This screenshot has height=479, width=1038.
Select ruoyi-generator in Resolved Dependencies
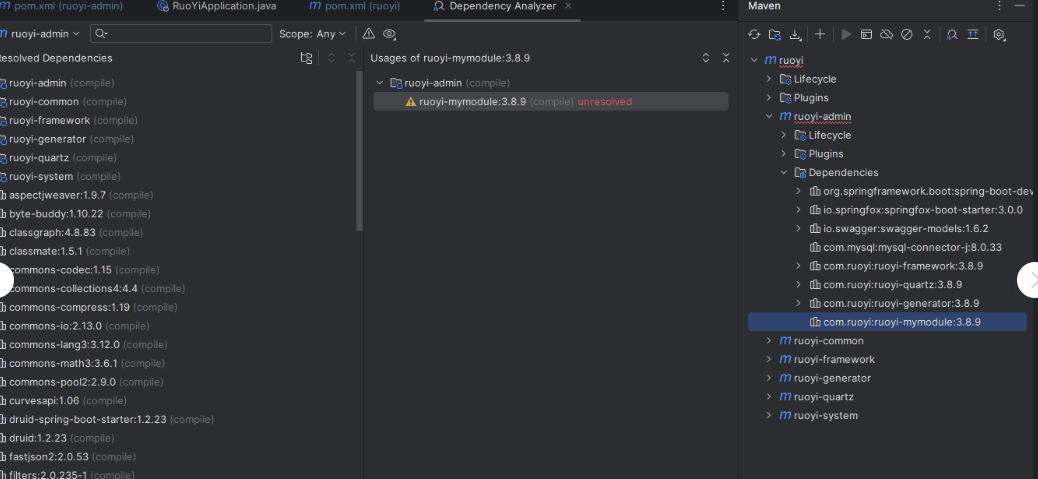pyautogui.click(x=66, y=139)
